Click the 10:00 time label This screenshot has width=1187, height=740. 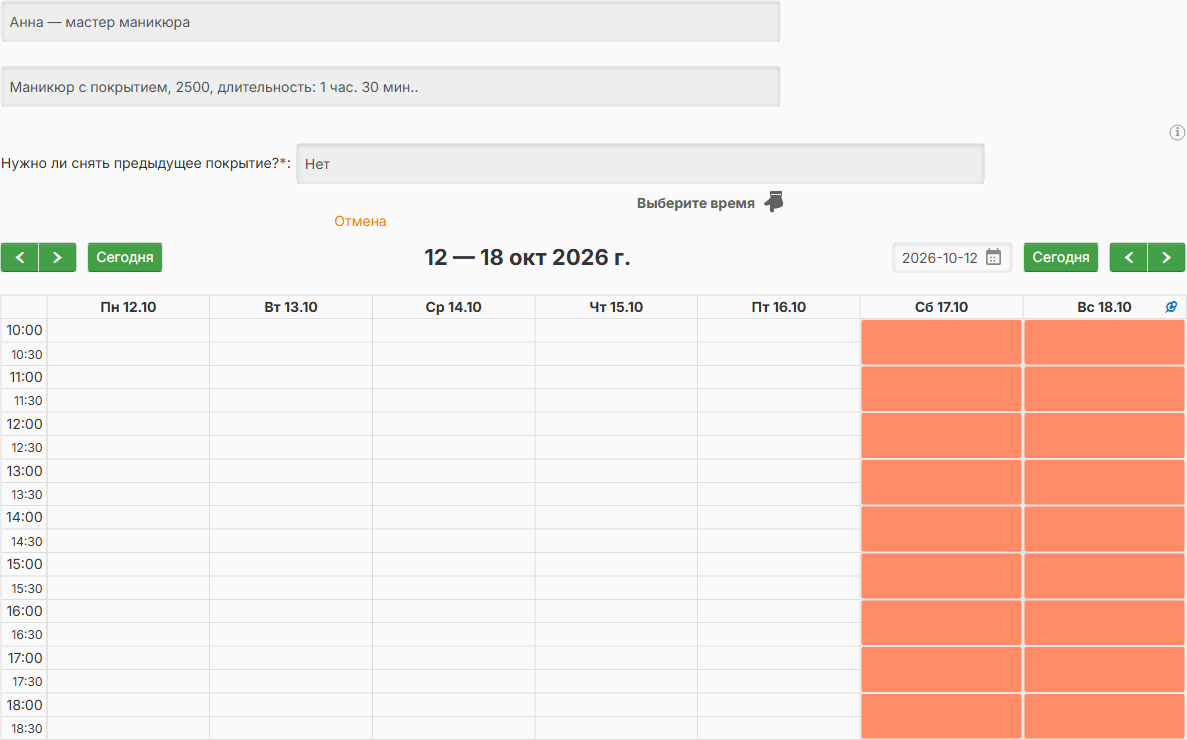pyautogui.click(x=24, y=330)
